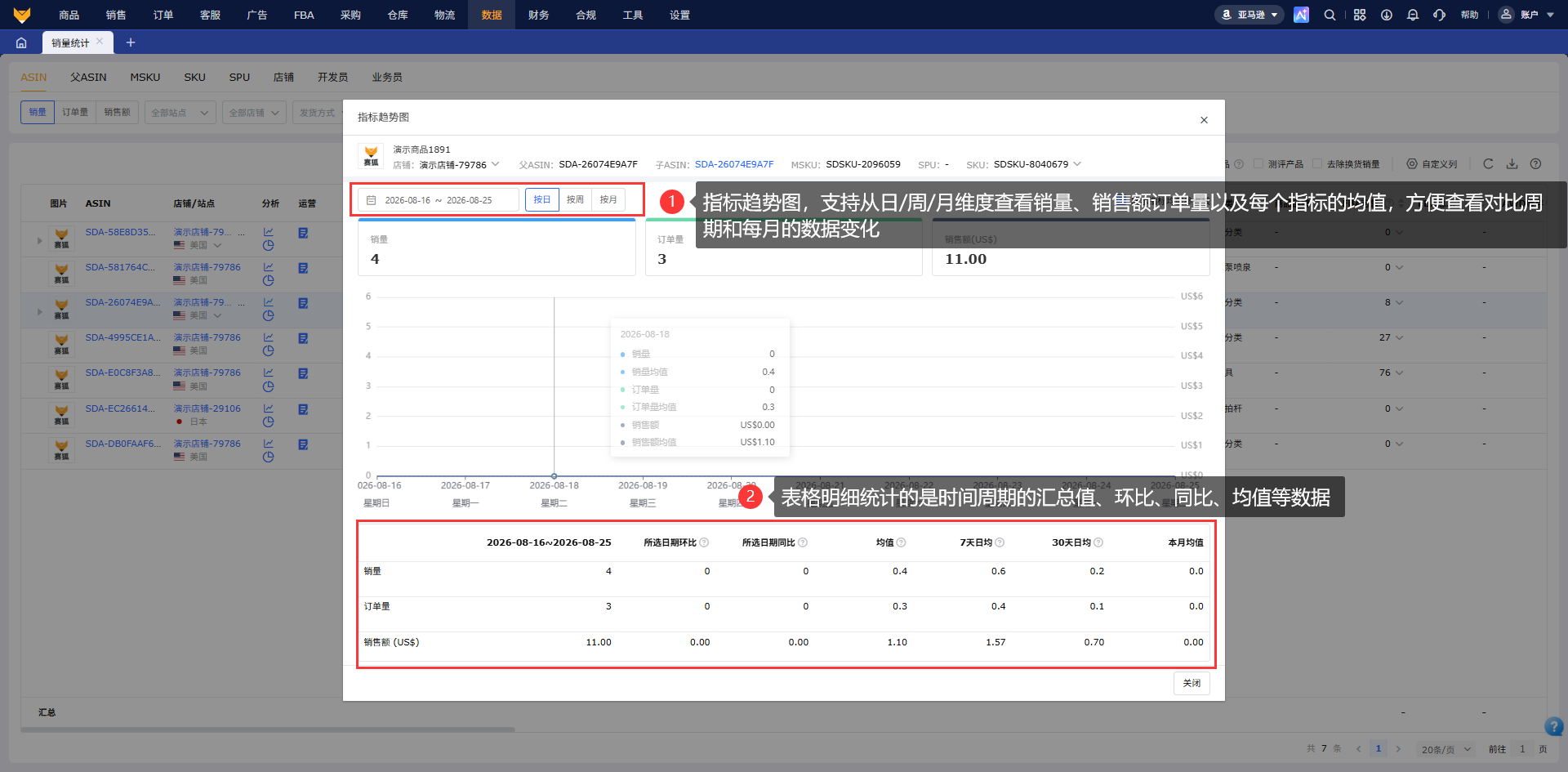Click info icon next to 所选日期环比
1568x772 pixels.
[704, 542]
